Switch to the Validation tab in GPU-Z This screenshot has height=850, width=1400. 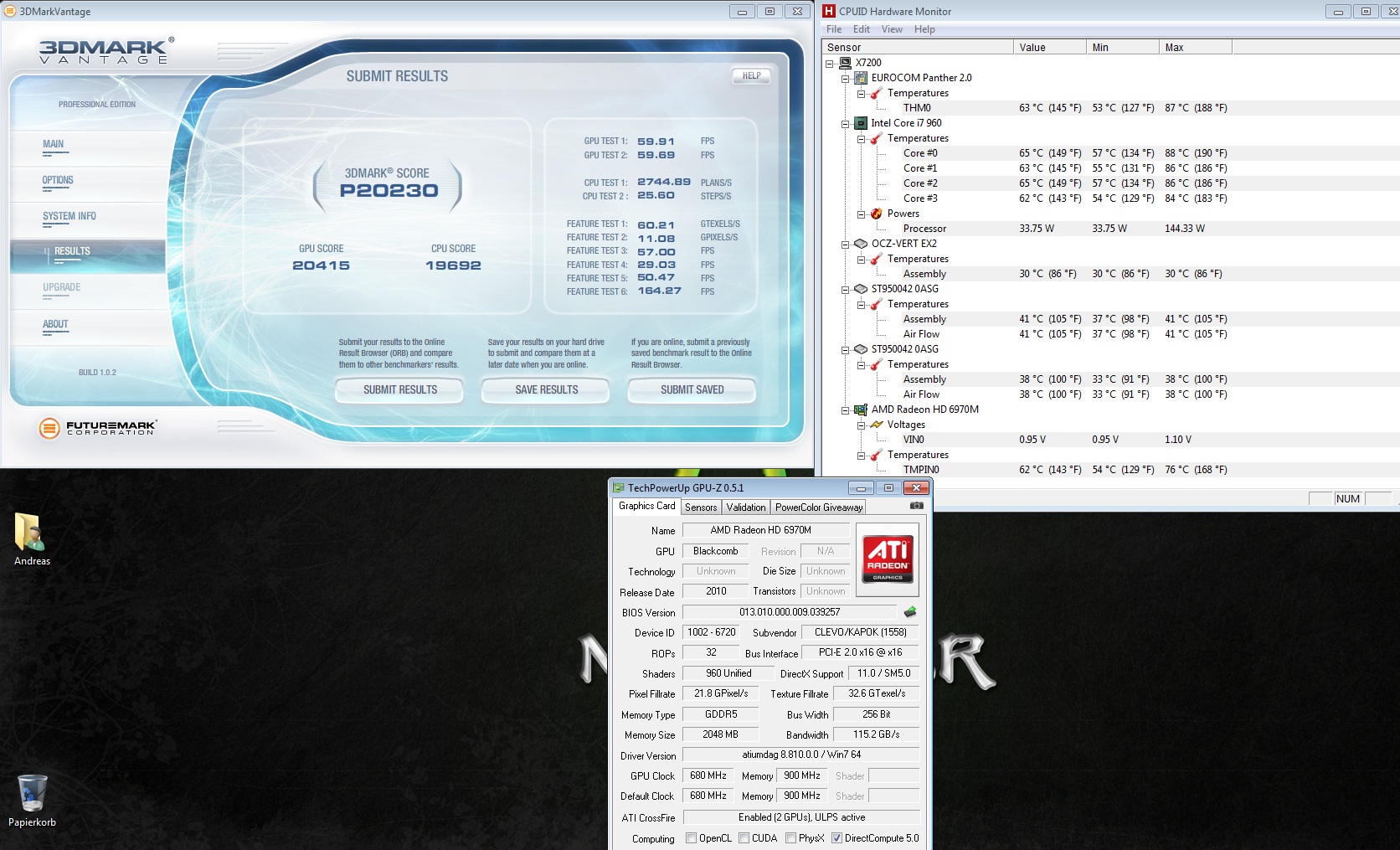click(746, 507)
